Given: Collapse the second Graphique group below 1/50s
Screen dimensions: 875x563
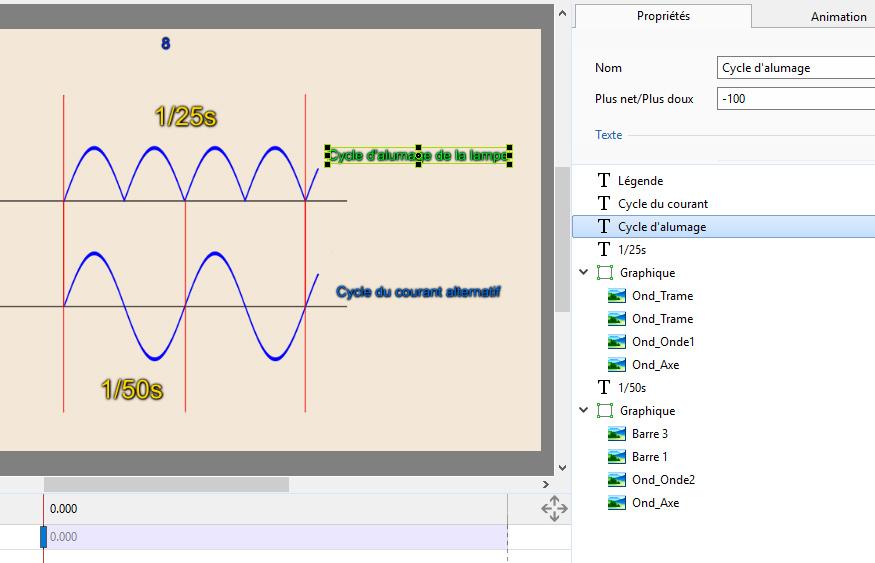Looking at the screenshot, I should pyautogui.click(x=584, y=410).
